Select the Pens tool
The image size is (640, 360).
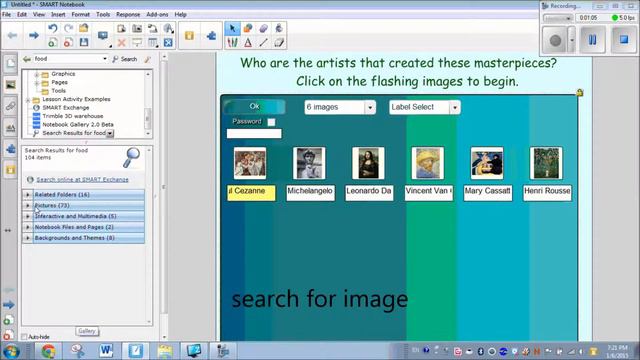pos(232,42)
